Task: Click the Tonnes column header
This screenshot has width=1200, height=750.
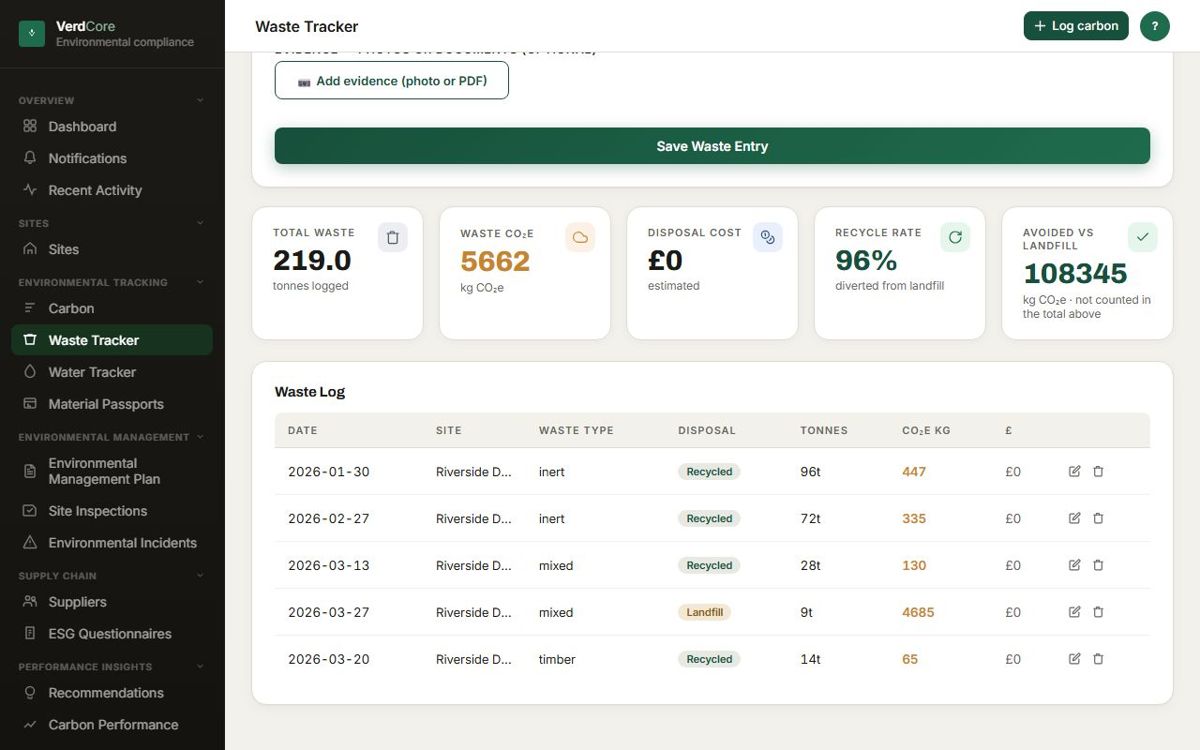Action: pos(824,430)
